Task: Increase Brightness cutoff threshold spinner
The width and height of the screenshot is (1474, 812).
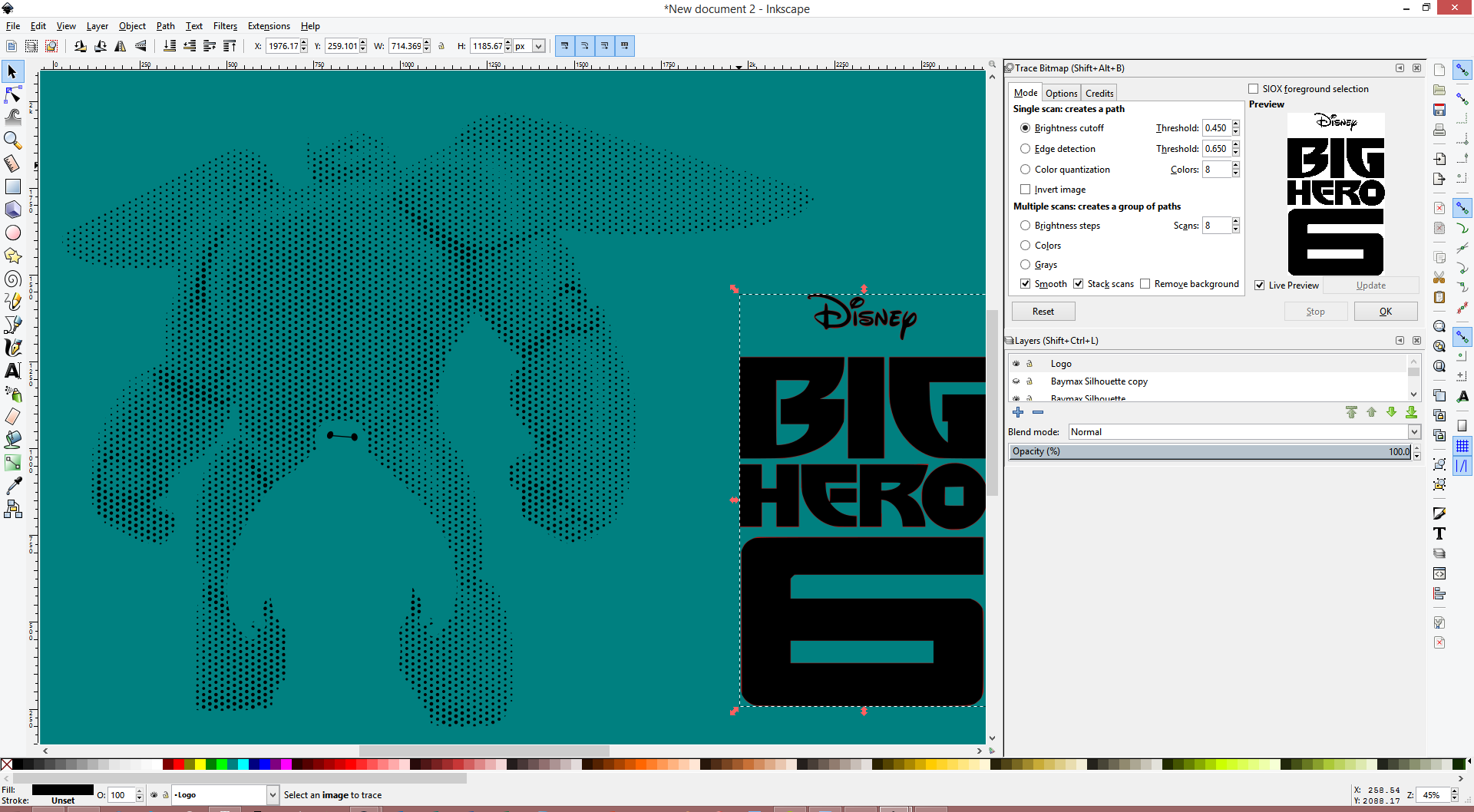Action: 1236,124
